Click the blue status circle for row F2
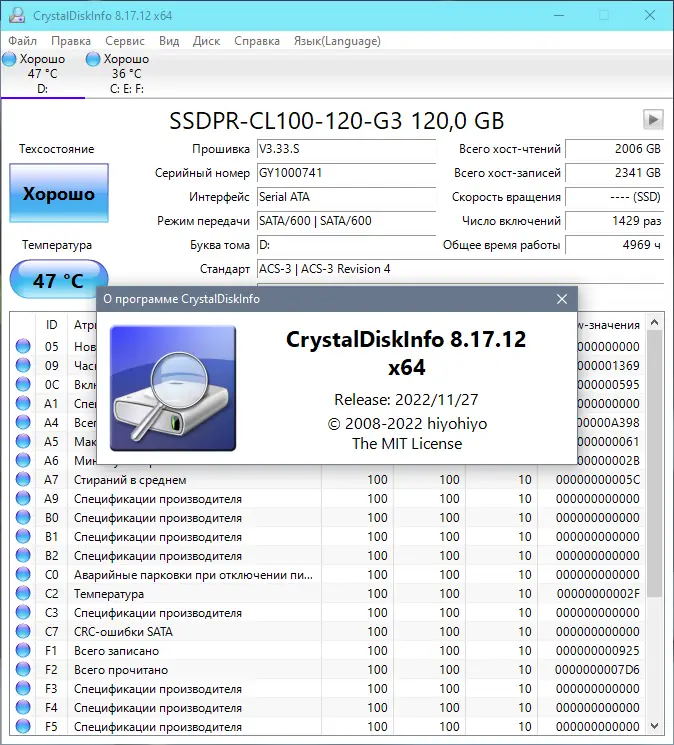The width and height of the screenshot is (674, 745). point(23,669)
